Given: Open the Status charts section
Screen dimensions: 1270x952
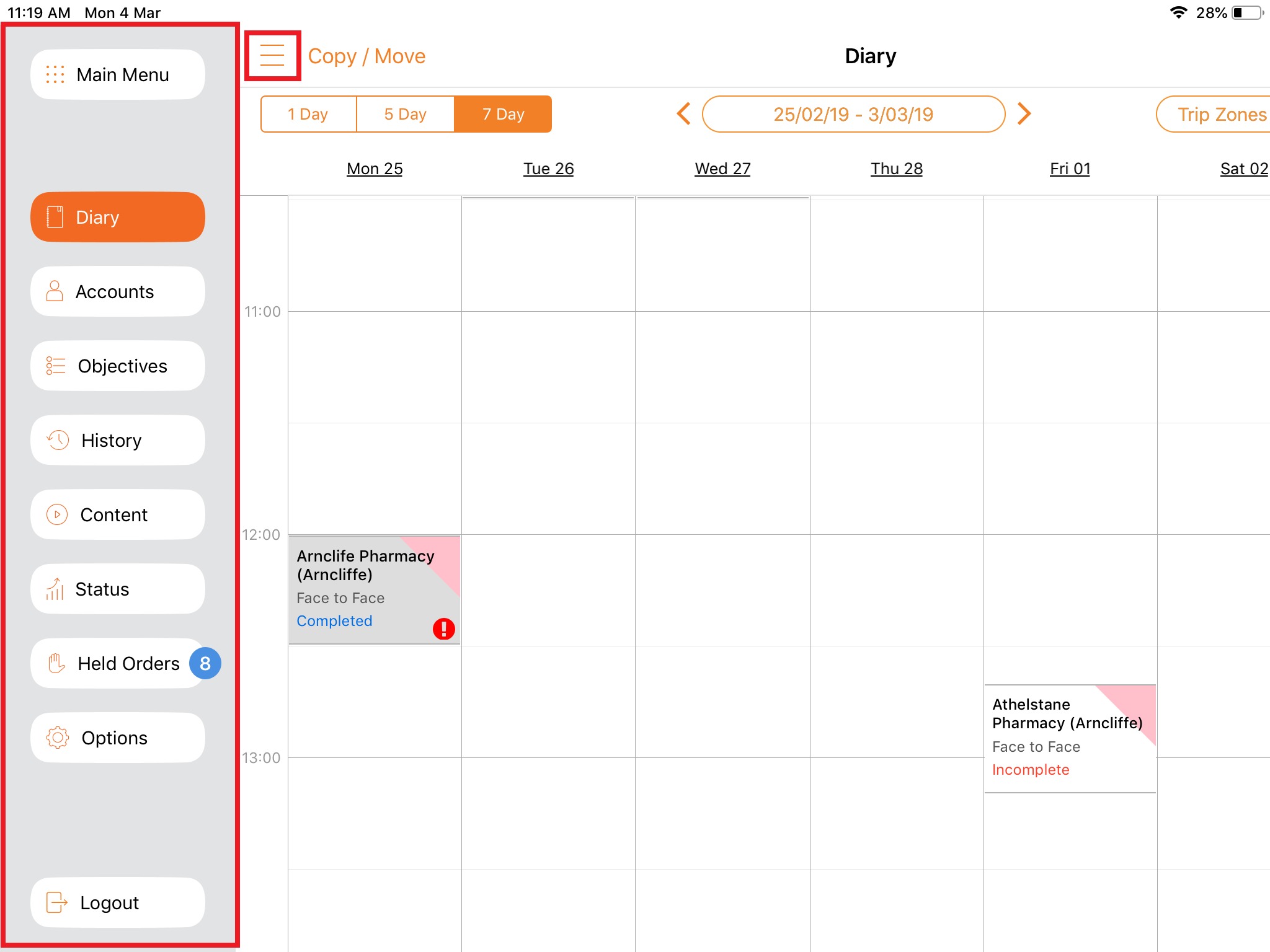Looking at the screenshot, I should click(118, 589).
